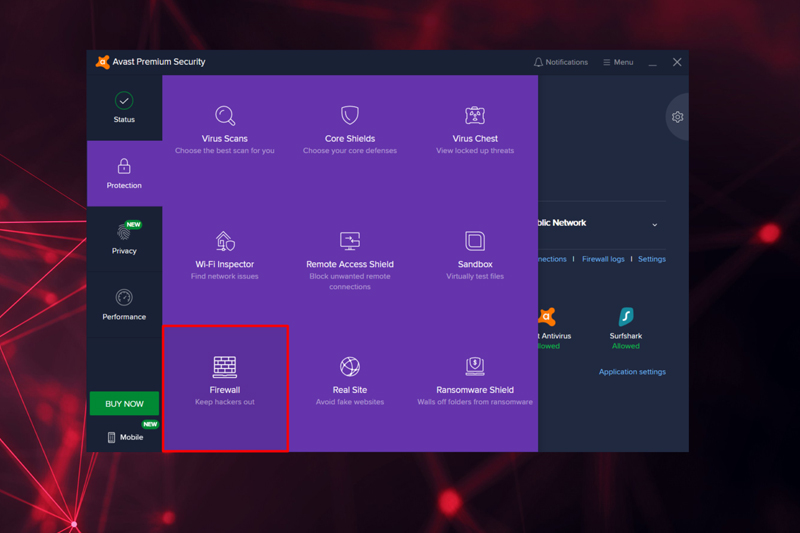
Task: Open the Virus Scans magnifier icon
Action: (x=225, y=115)
